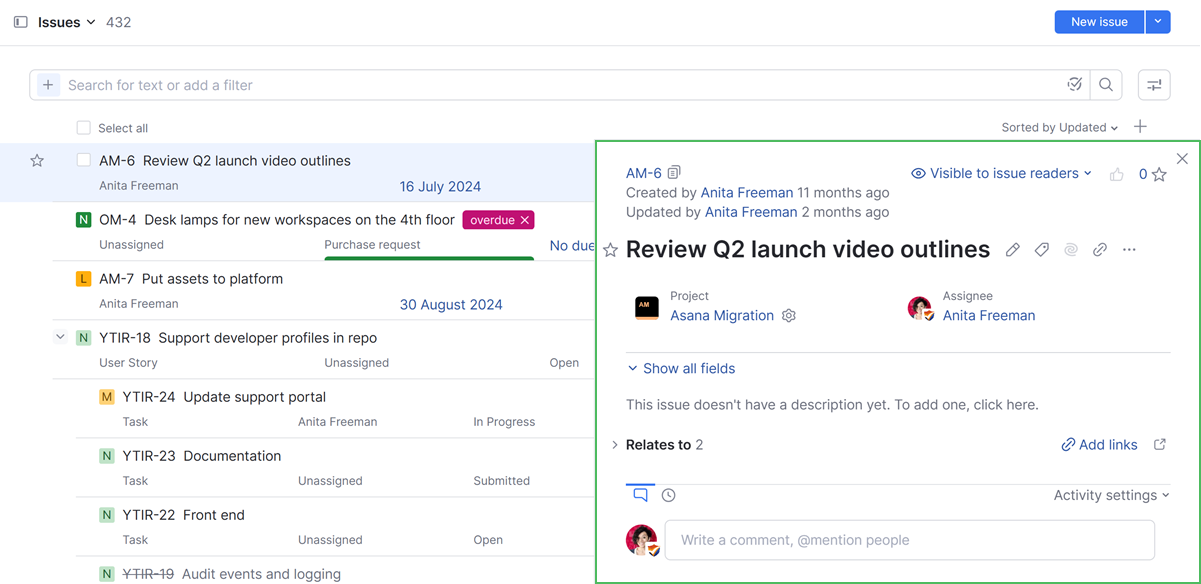Open the linked items paperclip icon beside the title
Screen dimensions: 1201x584
(x=1100, y=249)
